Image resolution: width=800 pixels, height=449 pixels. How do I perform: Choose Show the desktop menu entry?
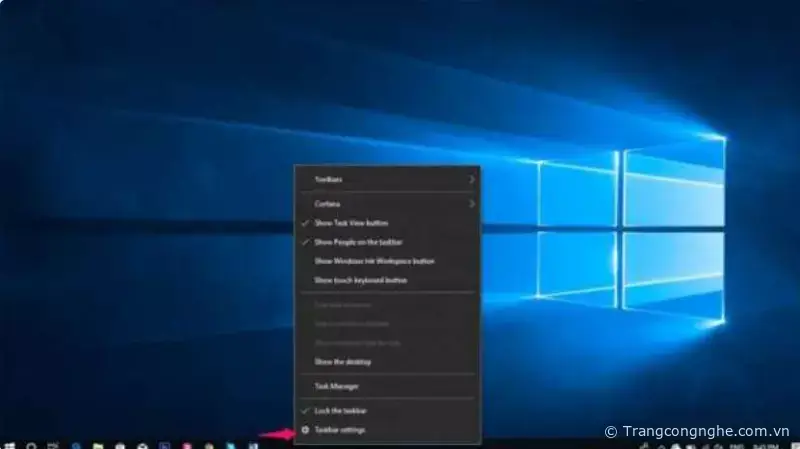[x=342, y=361]
